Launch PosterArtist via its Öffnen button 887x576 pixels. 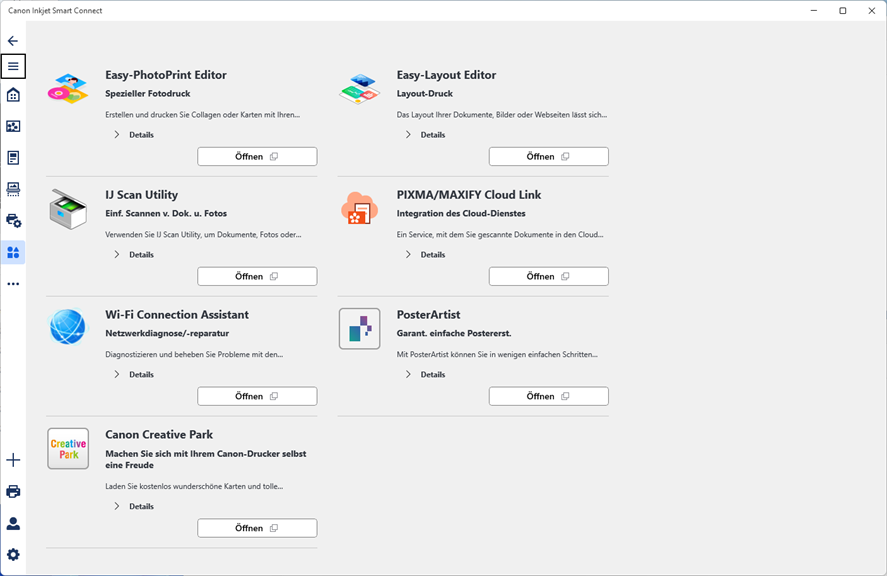click(x=549, y=396)
